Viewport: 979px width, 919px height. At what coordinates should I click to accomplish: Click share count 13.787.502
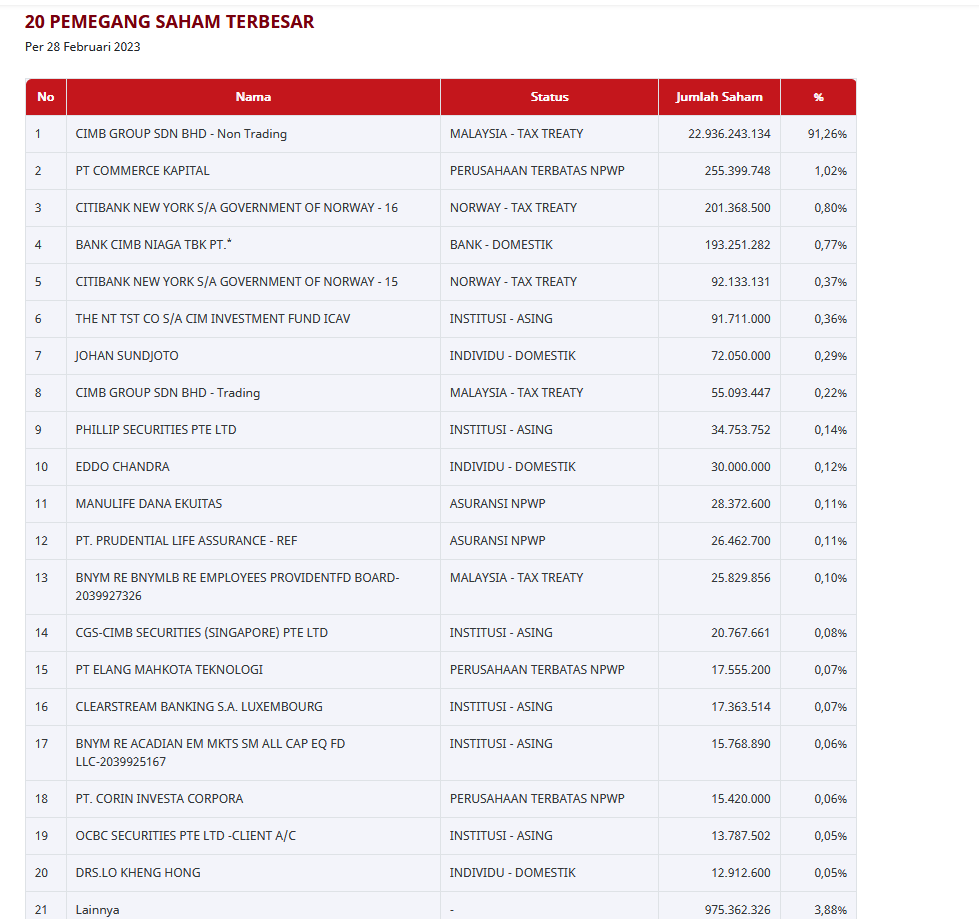click(x=740, y=835)
